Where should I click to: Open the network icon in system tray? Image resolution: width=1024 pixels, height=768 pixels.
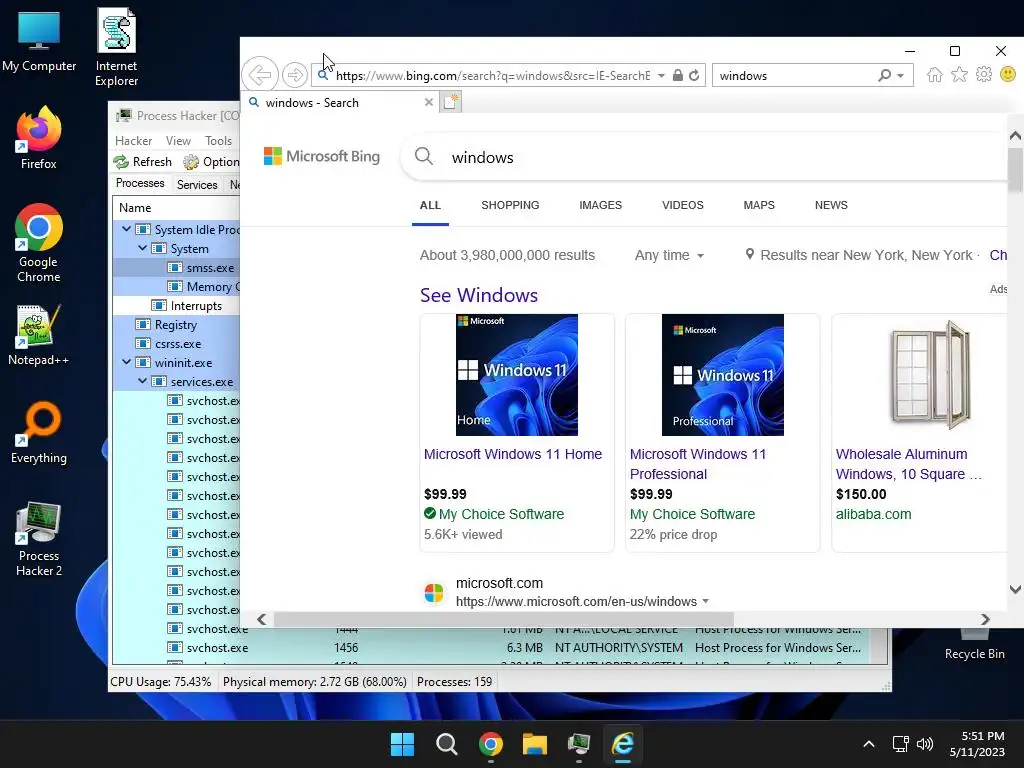[901, 744]
